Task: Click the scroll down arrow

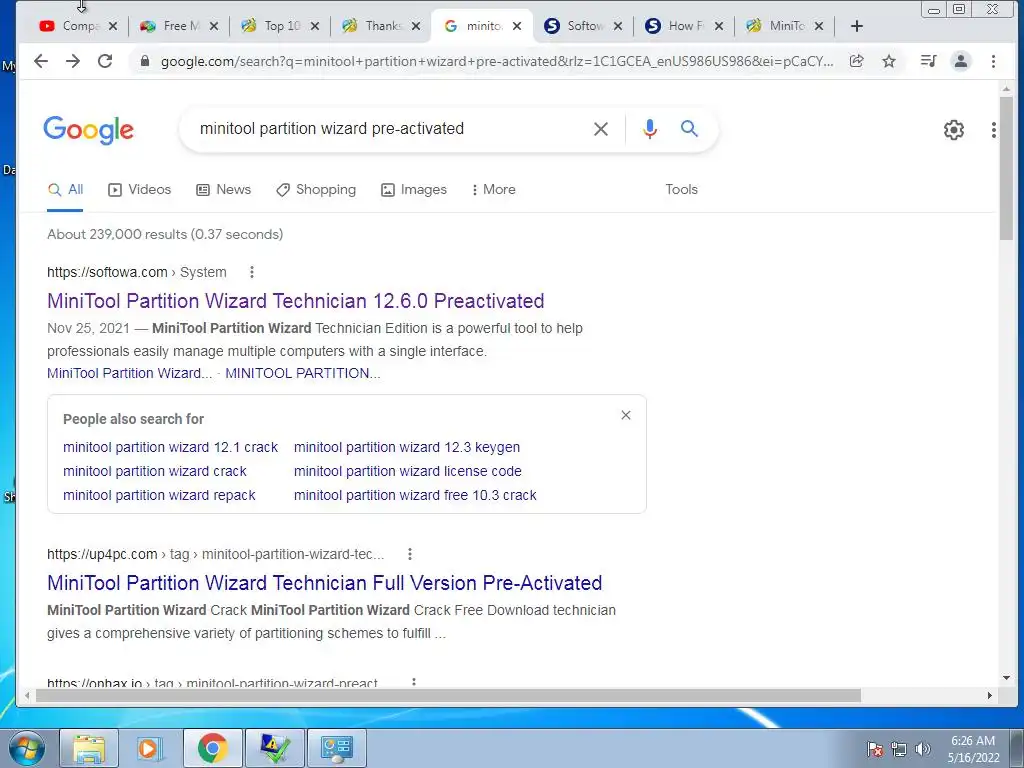Action: pos(1006,679)
